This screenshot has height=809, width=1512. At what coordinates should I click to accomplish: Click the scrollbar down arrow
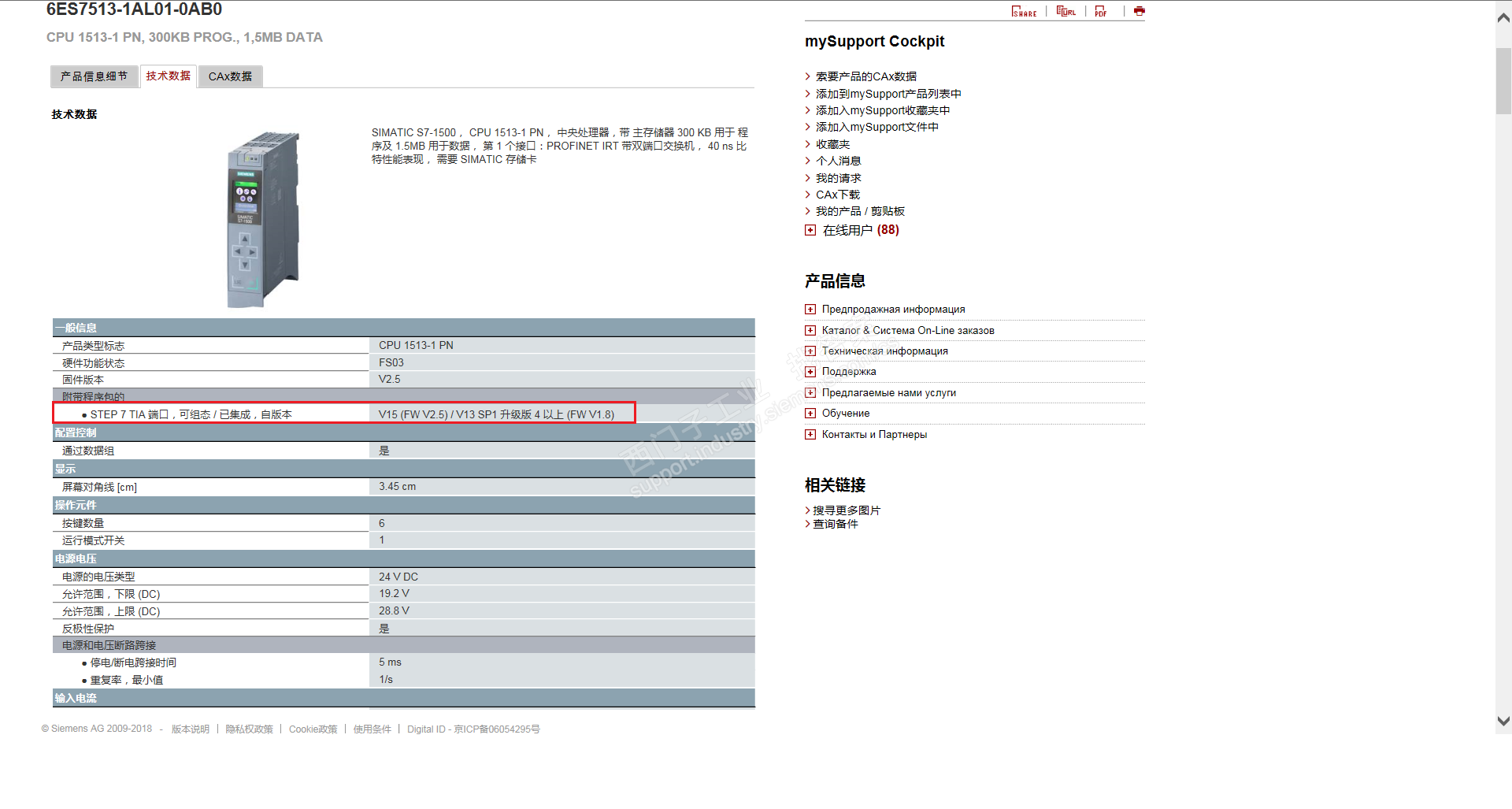1503,721
